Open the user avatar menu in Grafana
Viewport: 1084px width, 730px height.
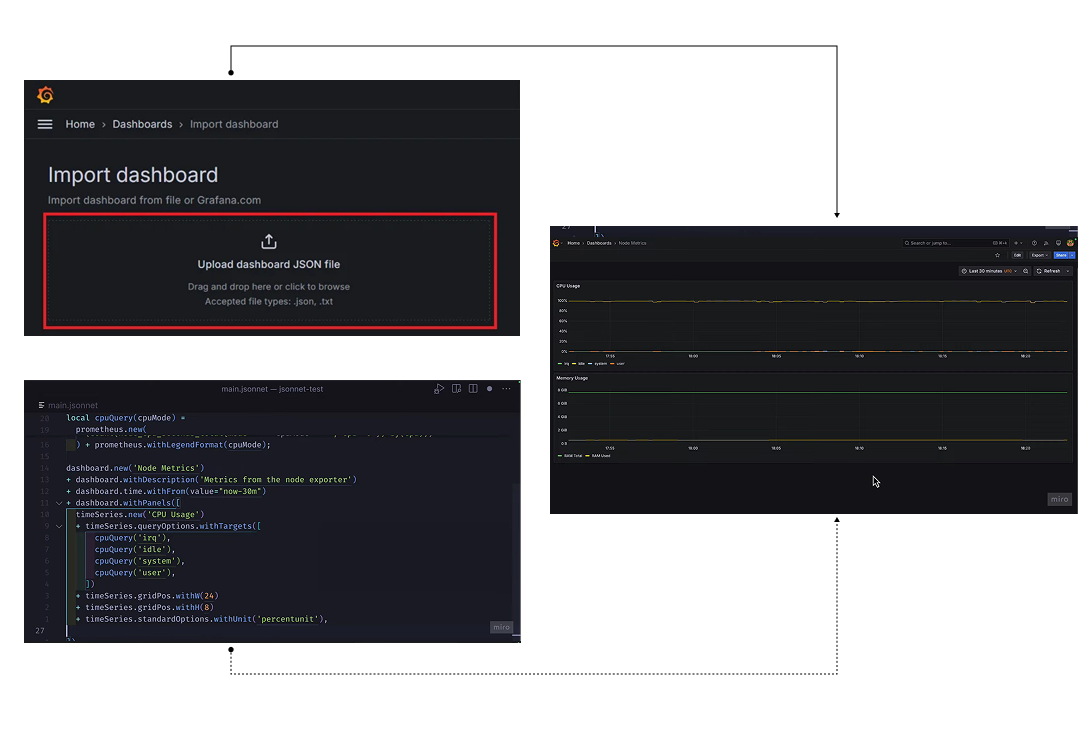coord(1070,243)
